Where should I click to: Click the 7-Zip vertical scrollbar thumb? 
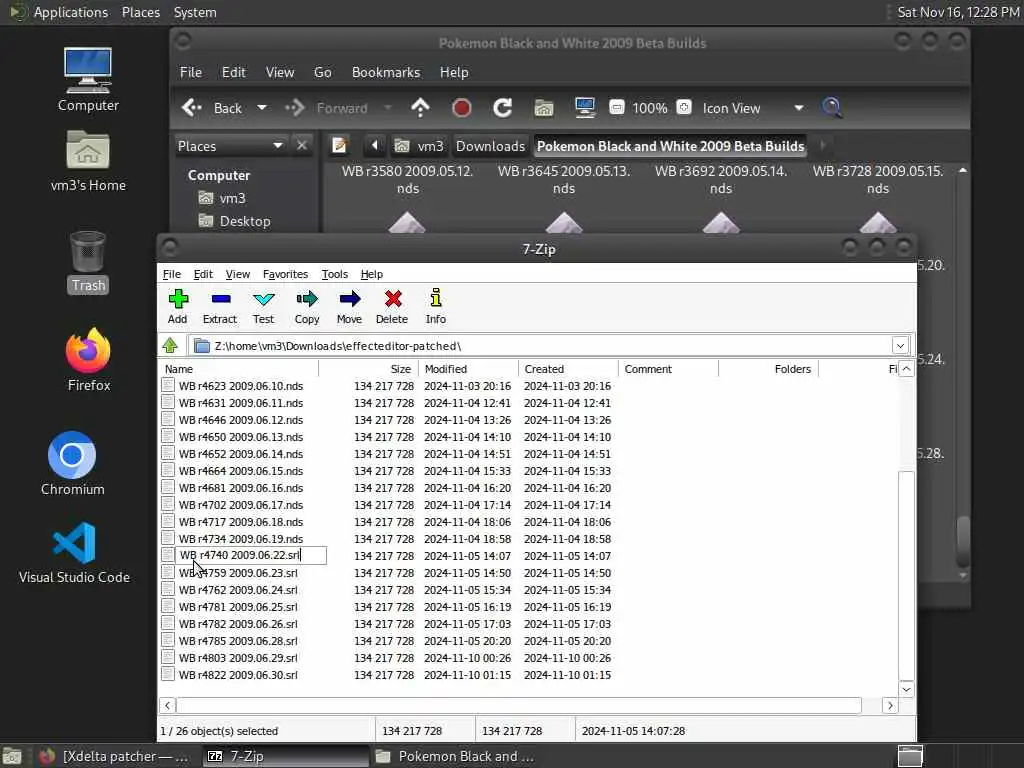[x=906, y=575]
